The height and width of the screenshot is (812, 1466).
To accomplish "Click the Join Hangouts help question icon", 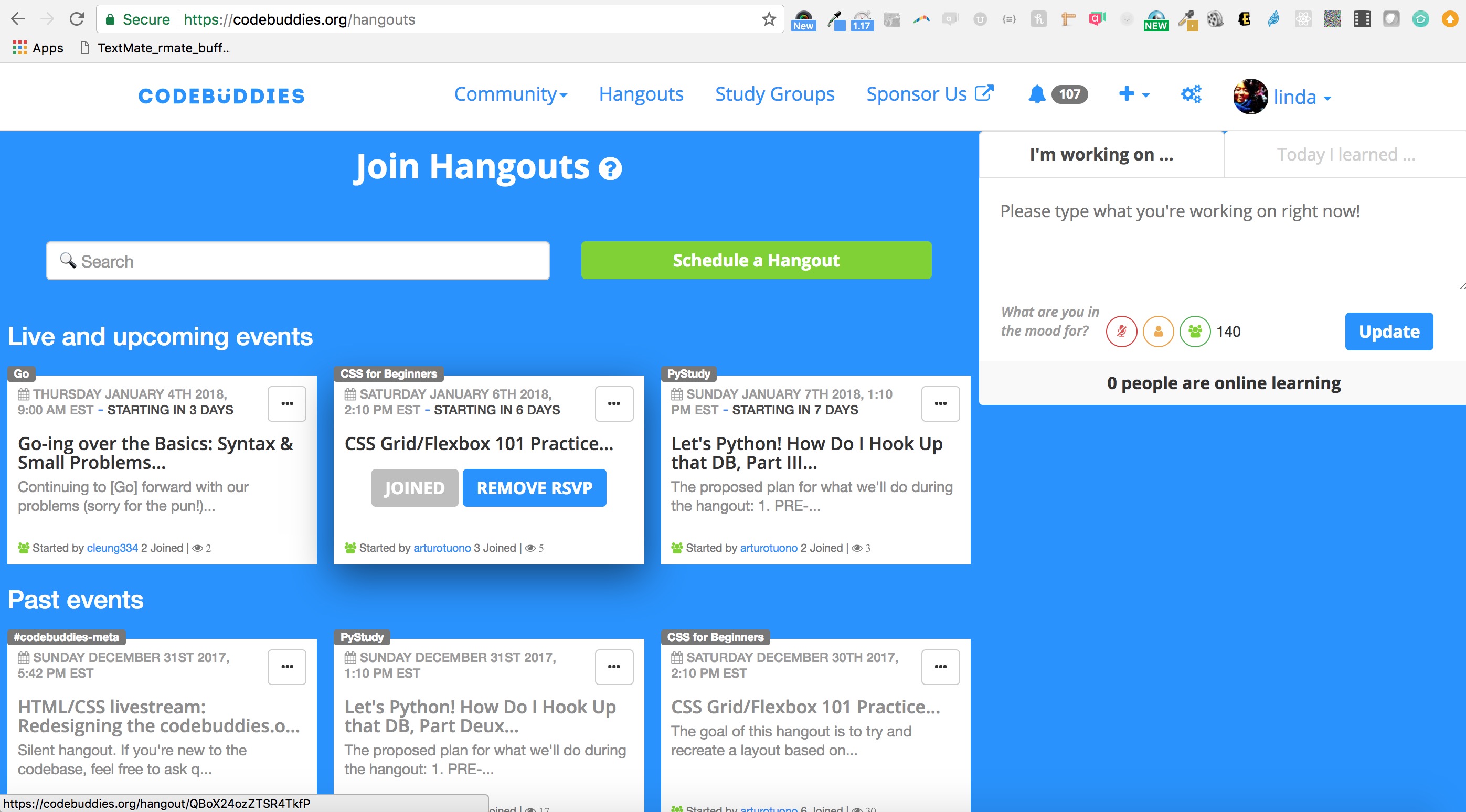I will 610,168.
